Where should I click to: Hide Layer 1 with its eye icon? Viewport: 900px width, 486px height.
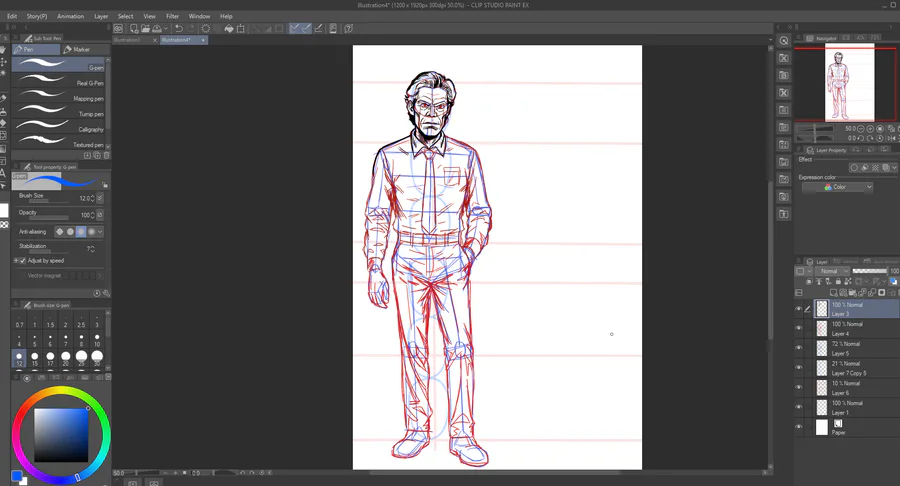coord(798,407)
